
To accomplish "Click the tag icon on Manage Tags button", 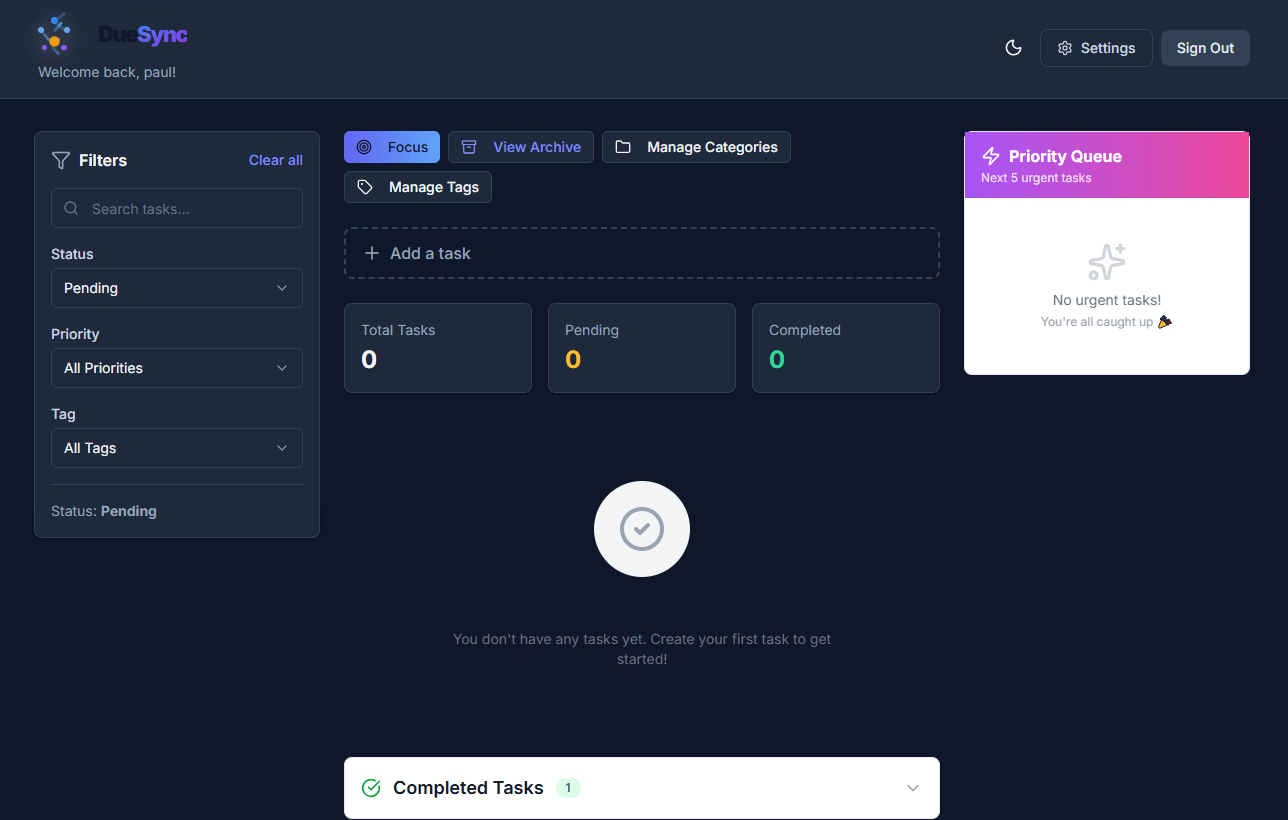I will 365,187.
